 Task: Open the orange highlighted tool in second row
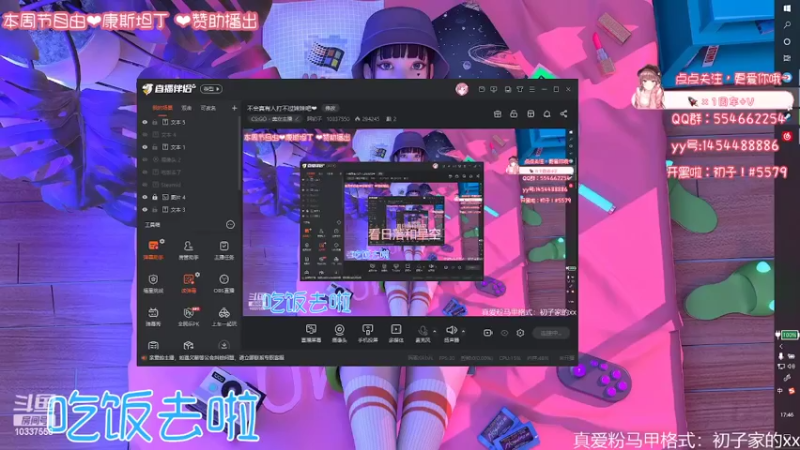coord(188,283)
